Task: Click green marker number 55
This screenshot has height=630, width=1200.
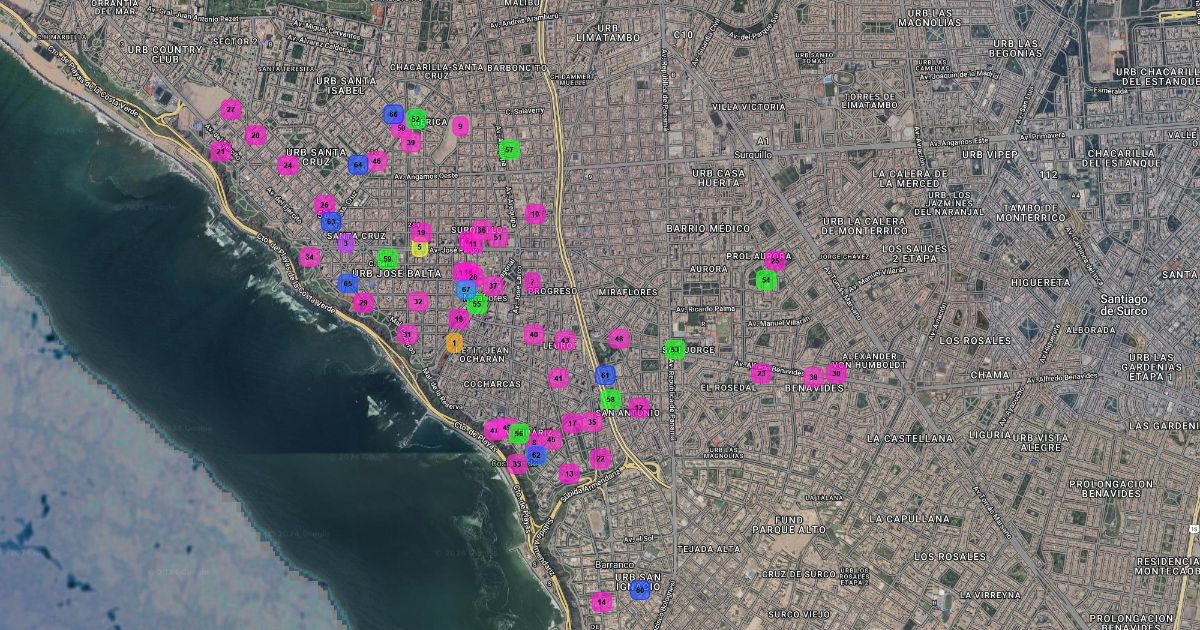Action: point(479,304)
